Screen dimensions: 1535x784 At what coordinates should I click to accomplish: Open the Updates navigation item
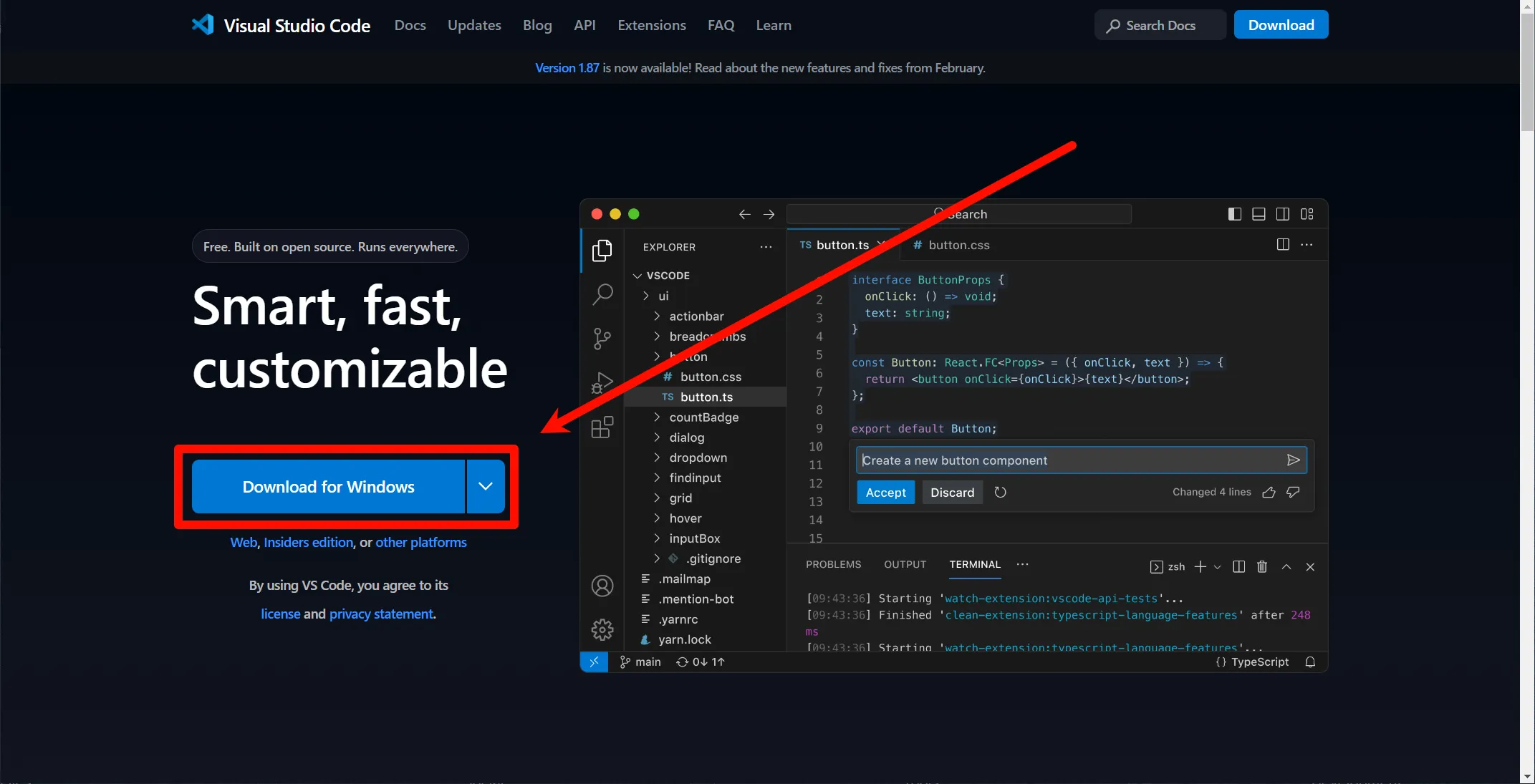[474, 25]
